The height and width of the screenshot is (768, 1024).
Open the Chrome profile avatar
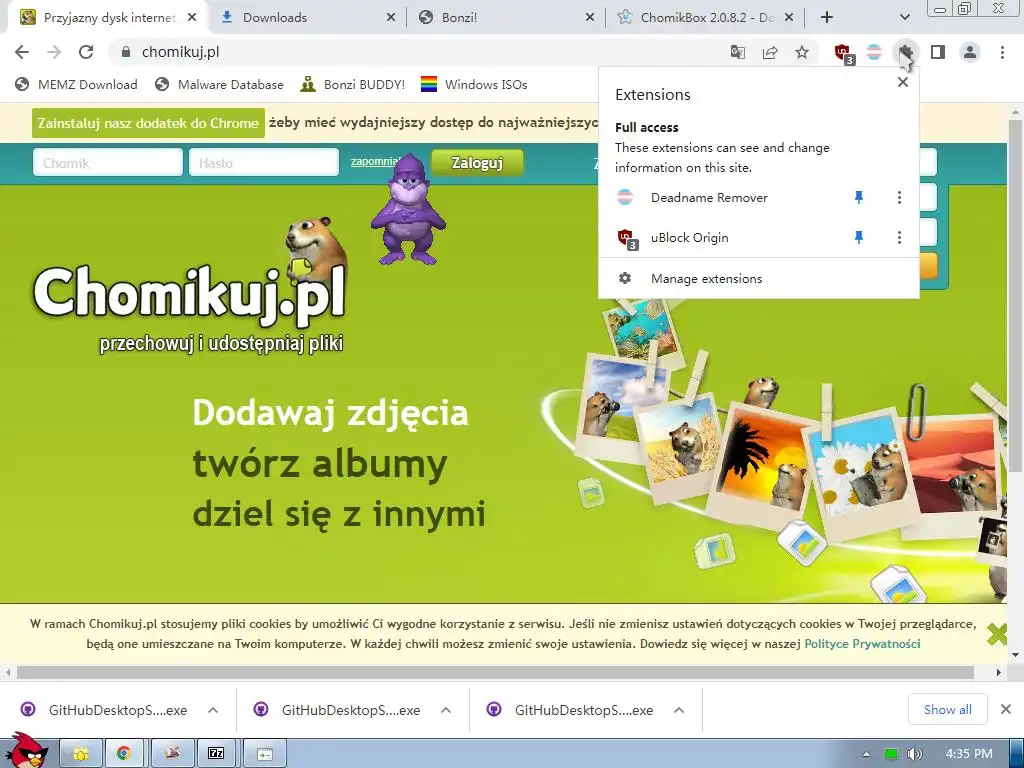970,52
